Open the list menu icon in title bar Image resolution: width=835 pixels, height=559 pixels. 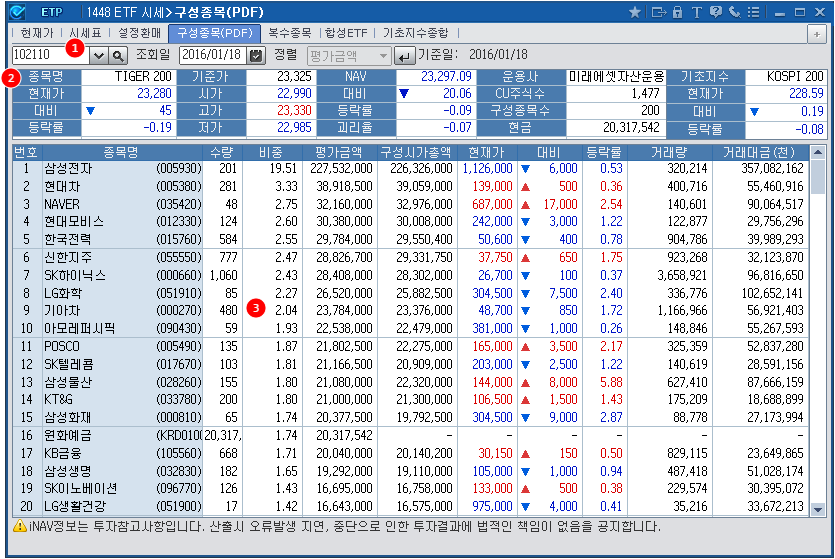(x=752, y=12)
